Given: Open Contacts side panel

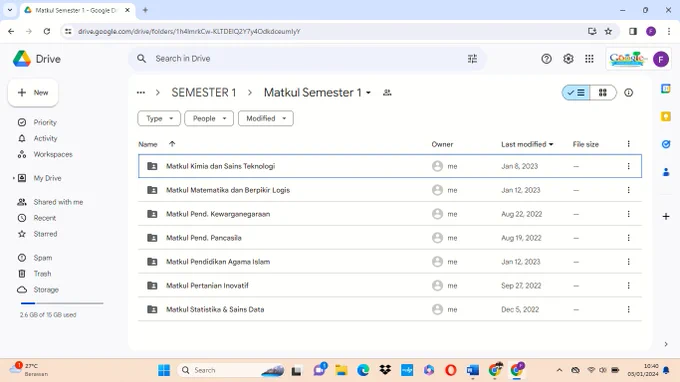Looking at the screenshot, I should click(666, 172).
